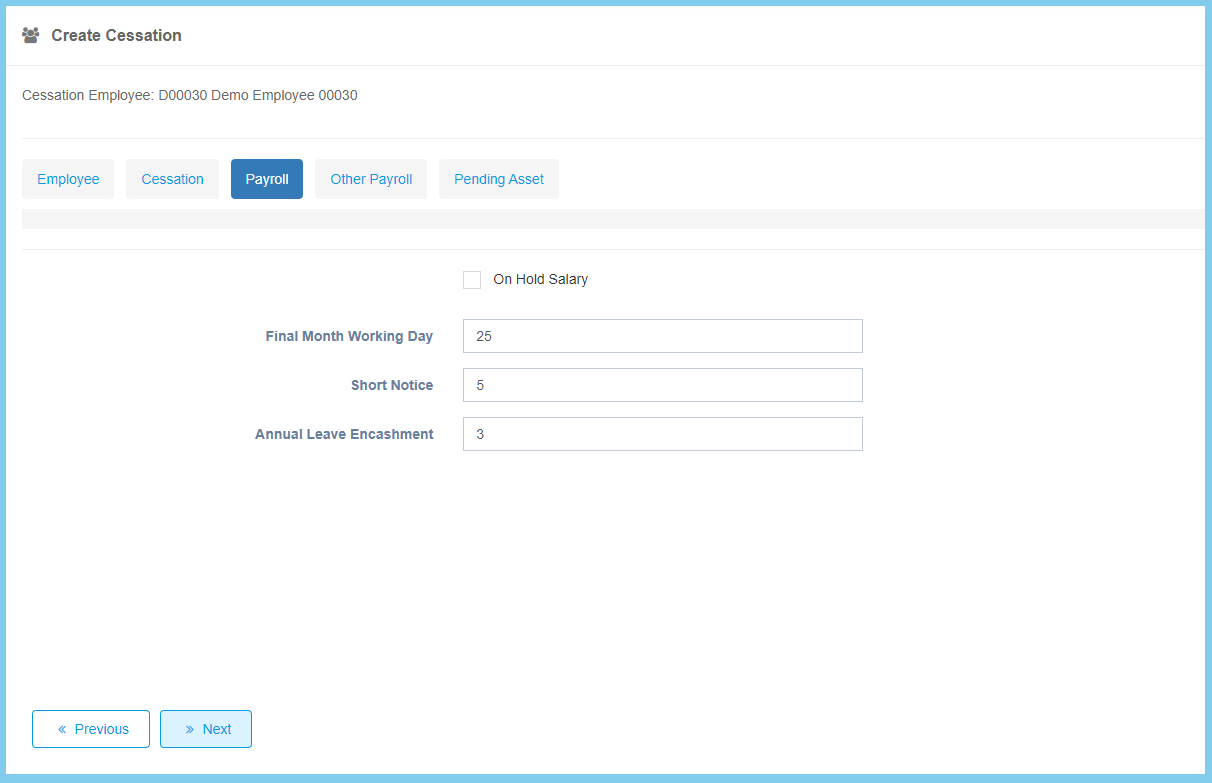Click the Create Cessation page title

(x=116, y=35)
